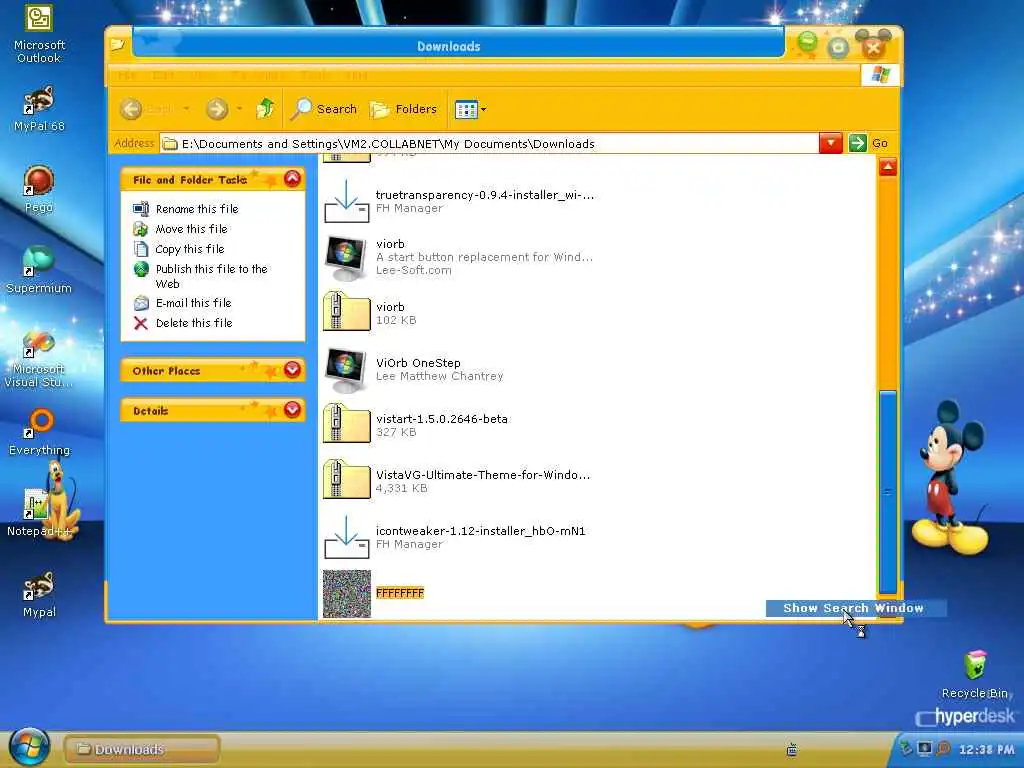Image resolution: width=1024 pixels, height=768 pixels.
Task: Select the VistaVG-Ultimate-Theme zip folder icon
Action: coord(347,479)
